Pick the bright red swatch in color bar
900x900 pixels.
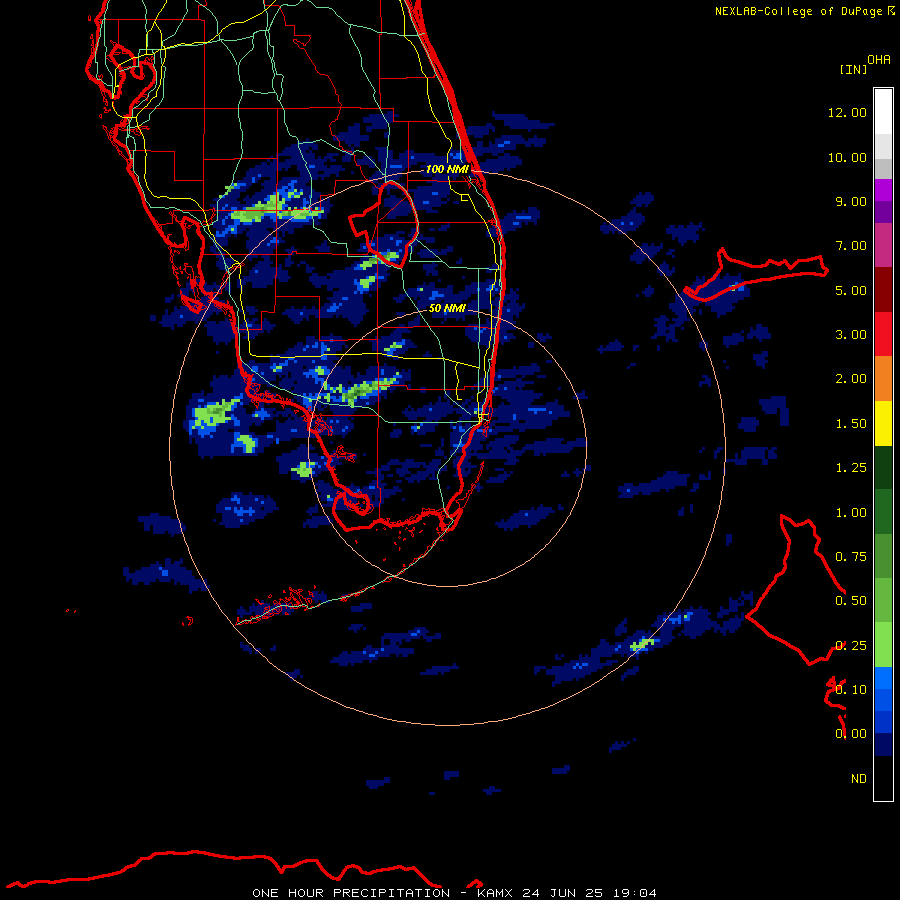click(883, 335)
